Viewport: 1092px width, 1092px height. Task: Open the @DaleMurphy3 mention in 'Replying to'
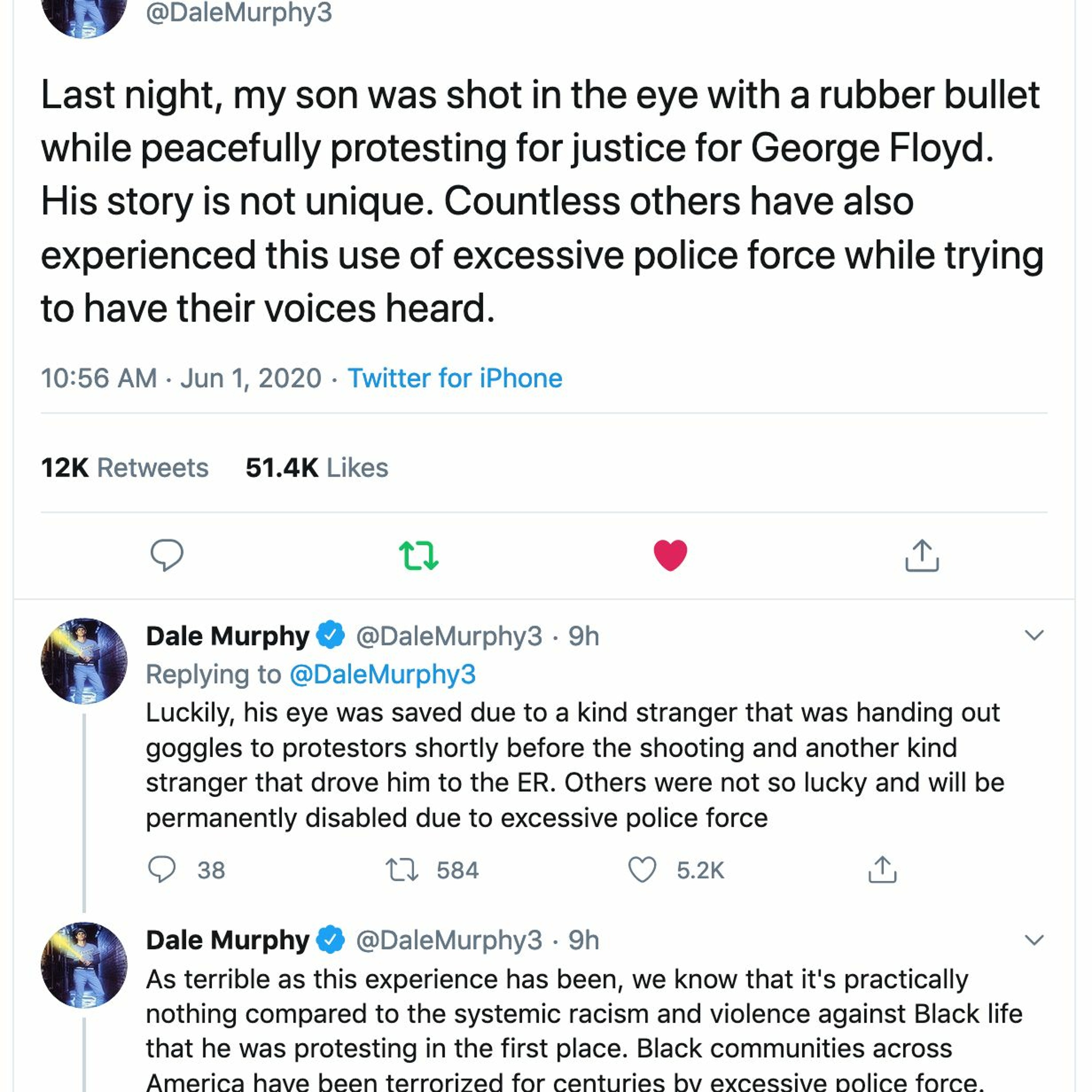[x=383, y=674]
